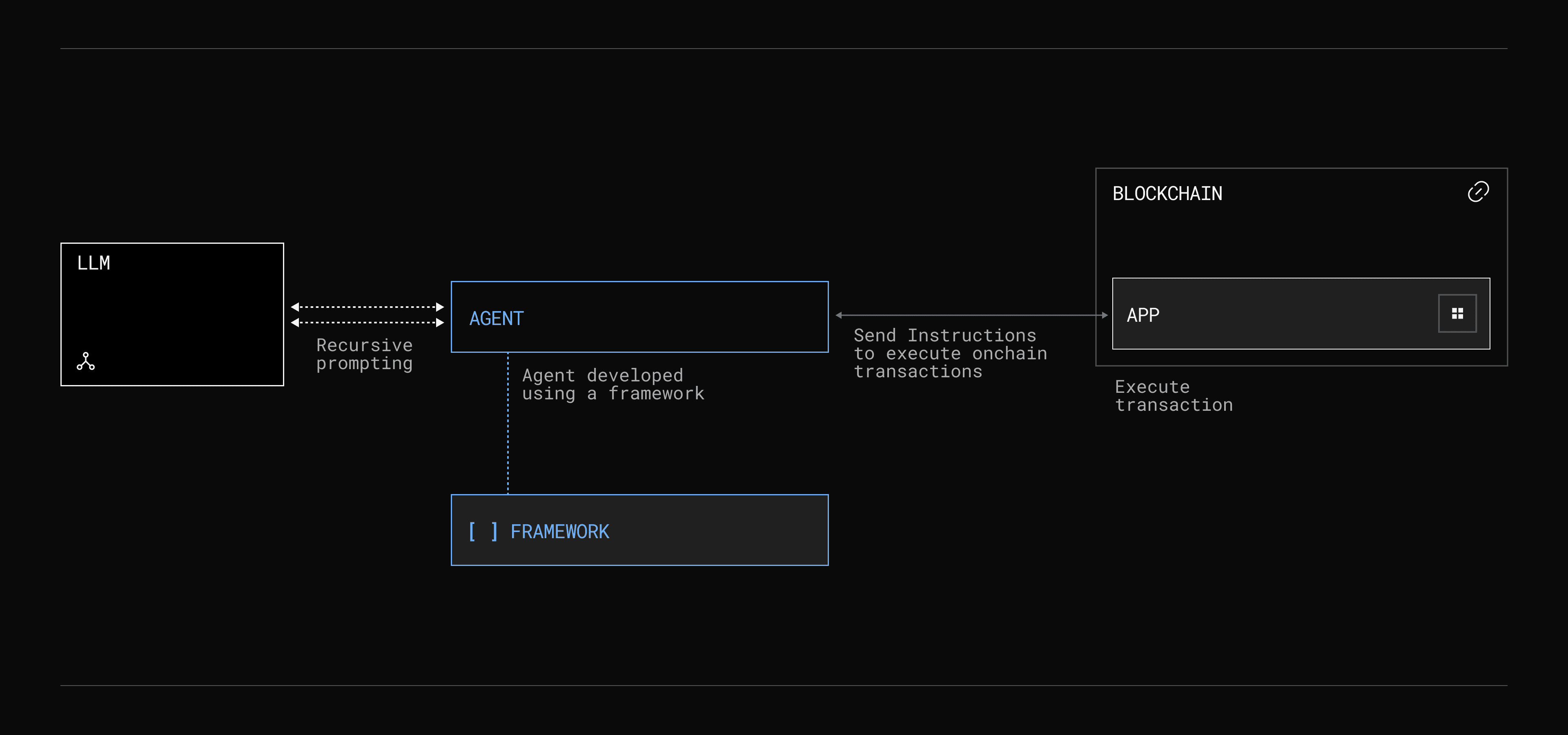This screenshot has width=1568, height=735.
Task: Click the square brackets icon beside FRAMEWORK
Action: 483,531
